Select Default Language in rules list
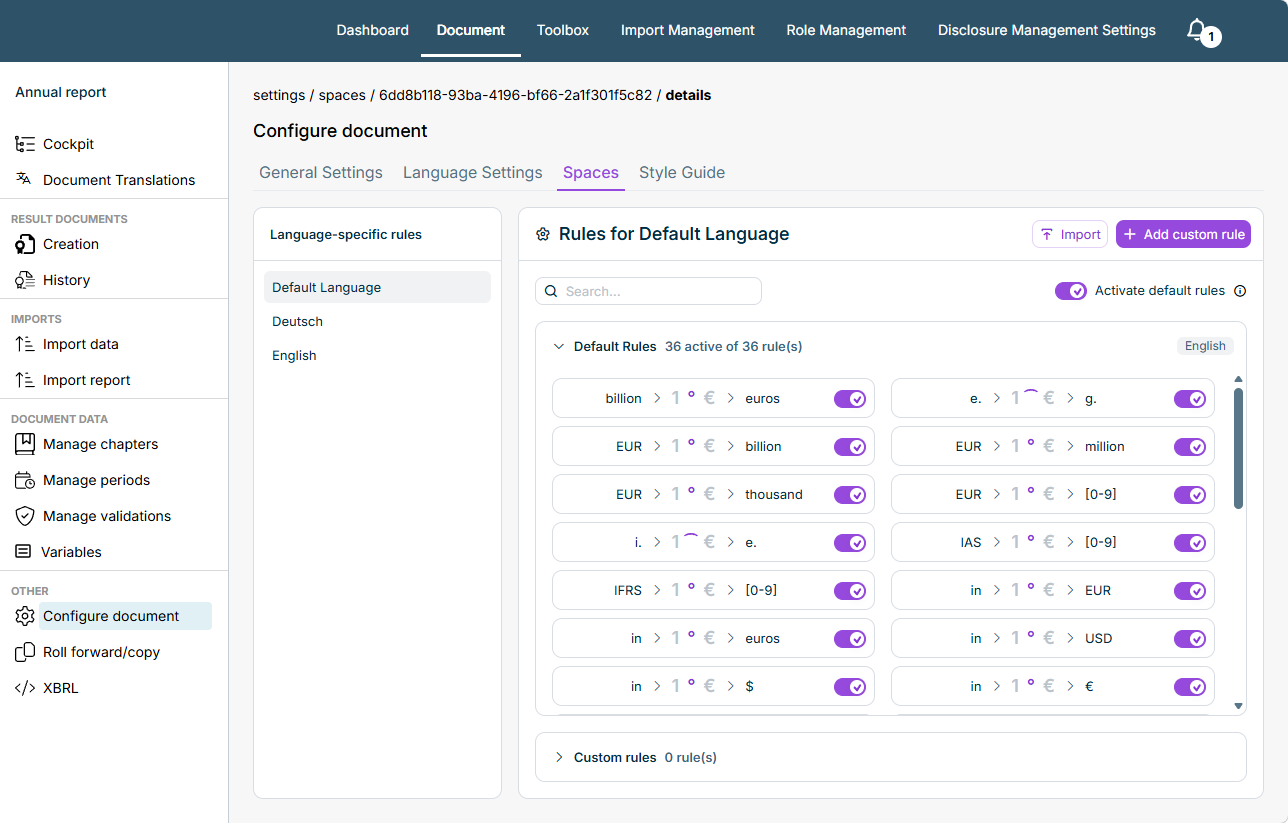This screenshot has width=1288, height=823. (377, 287)
